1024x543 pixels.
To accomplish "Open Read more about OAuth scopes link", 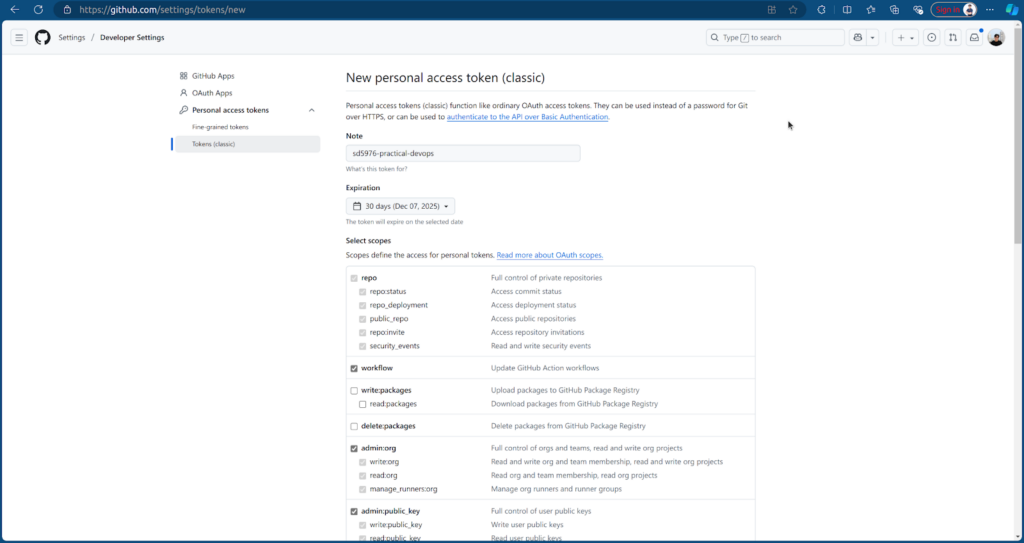I will [x=549, y=255].
